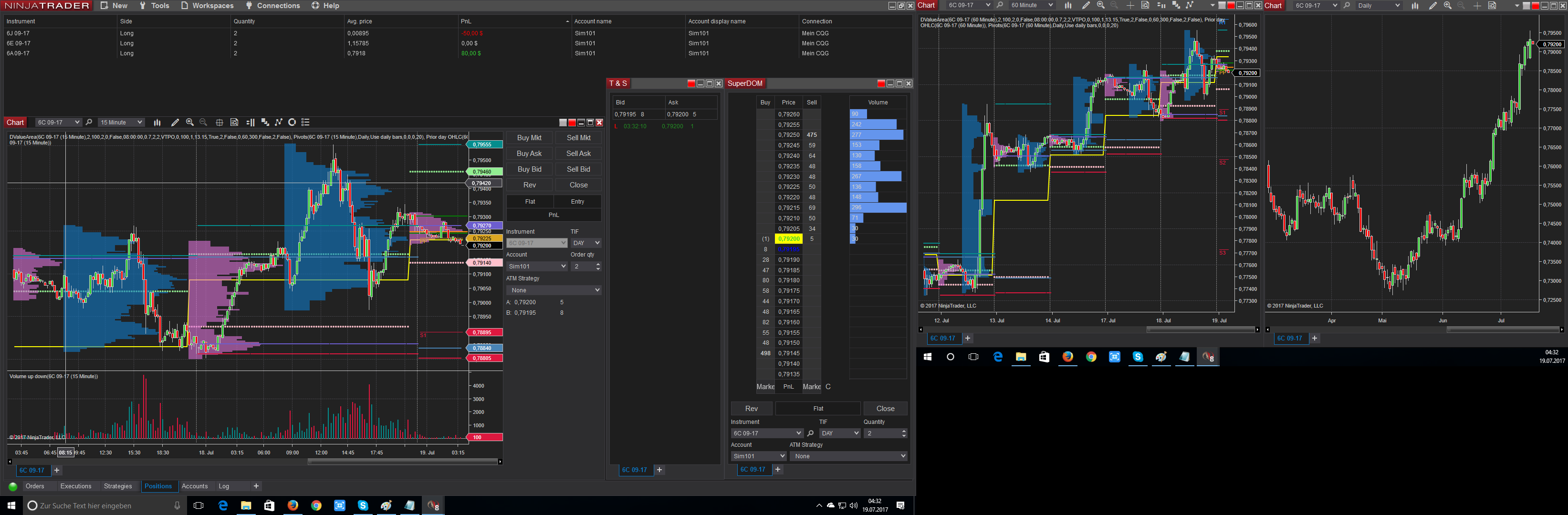The width and height of the screenshot is (1568, 515).
Task: Click bar style icon in Daily chart
Action: (x=1415, y=5)
